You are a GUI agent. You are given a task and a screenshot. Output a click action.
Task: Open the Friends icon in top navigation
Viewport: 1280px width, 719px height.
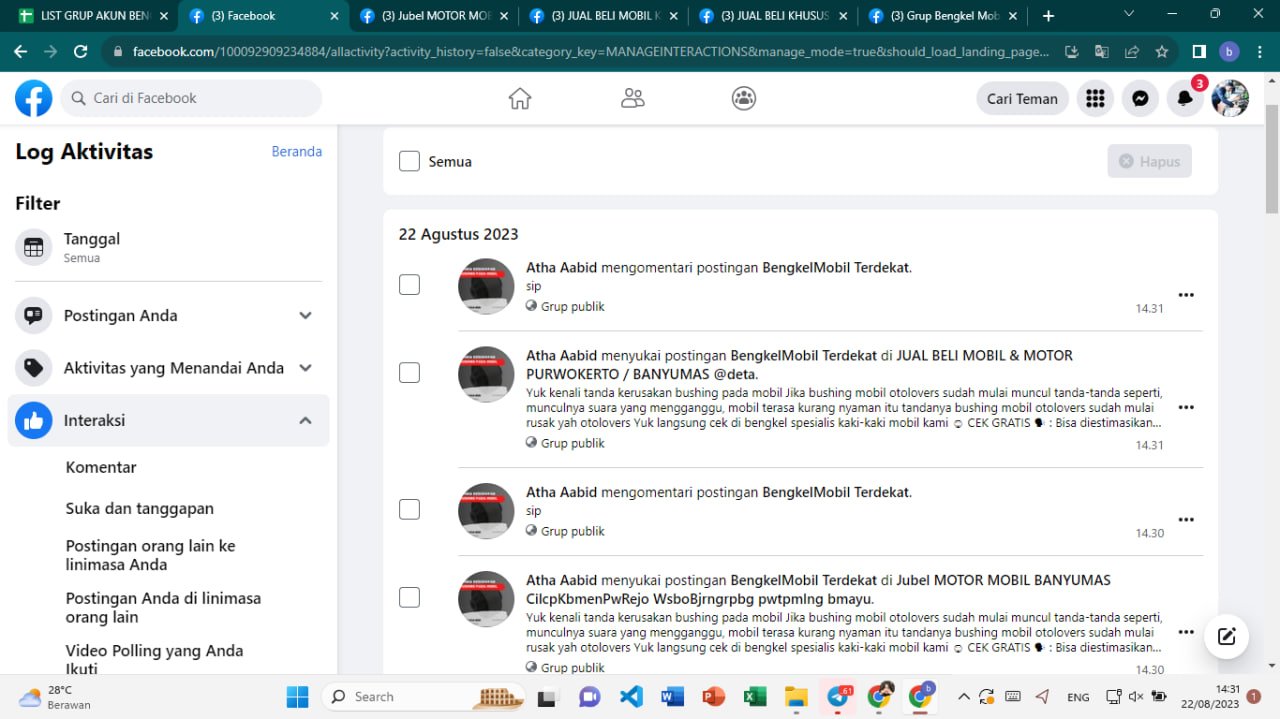[632, 98]
